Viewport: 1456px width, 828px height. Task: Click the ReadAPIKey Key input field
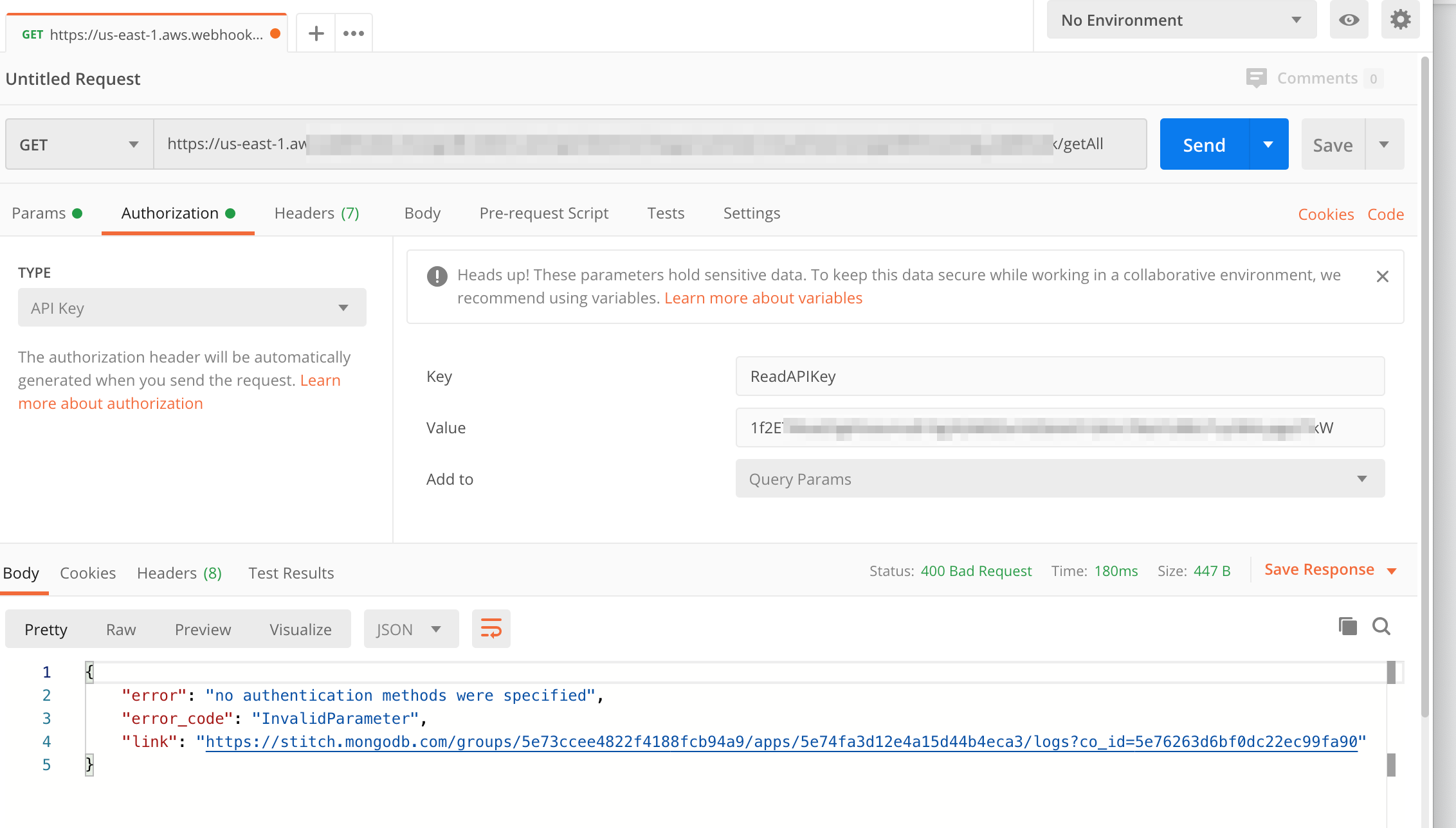pyautogui.click(x=1059, y=376)
